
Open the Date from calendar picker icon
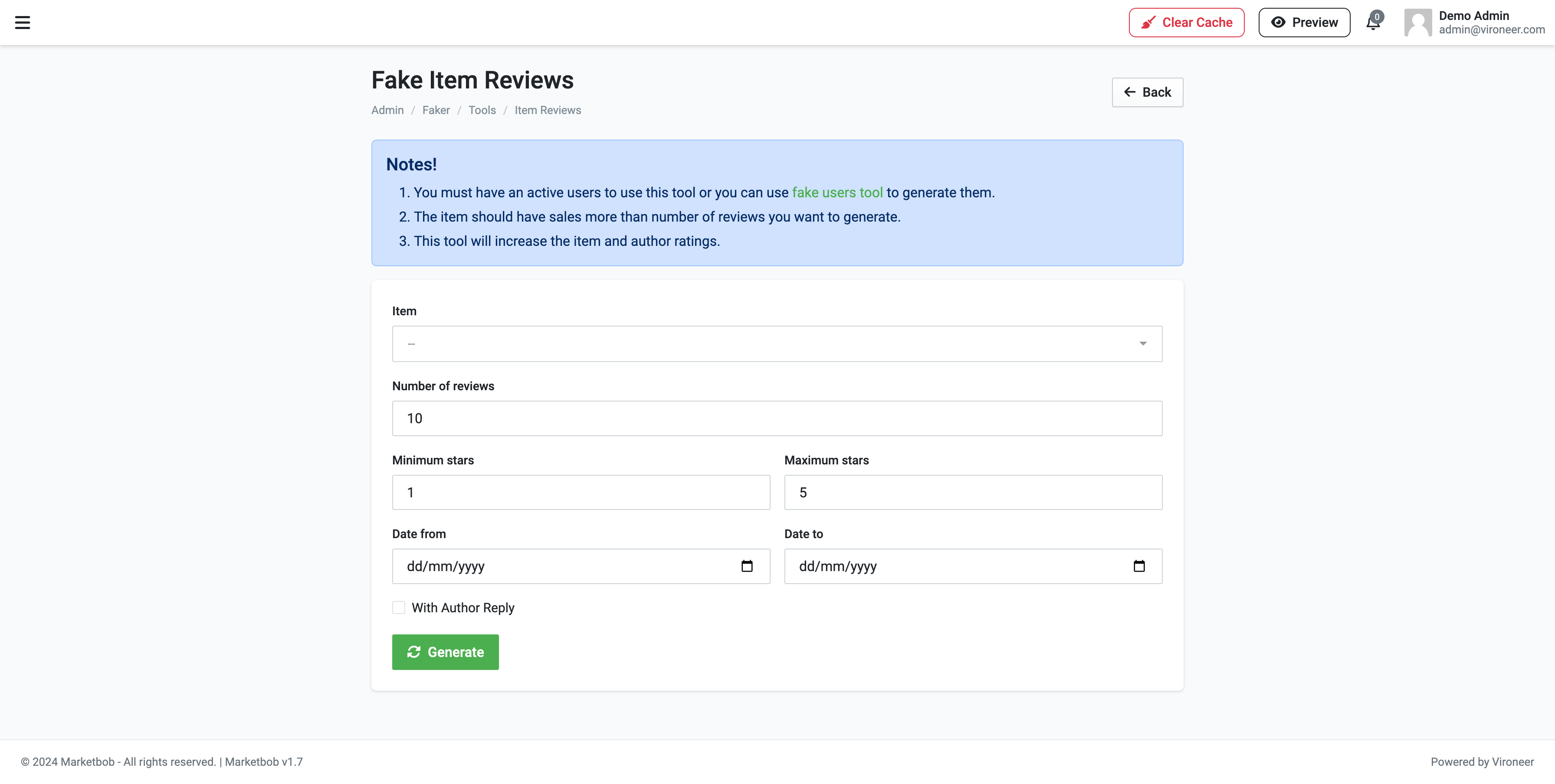click(x=747, y=566)
